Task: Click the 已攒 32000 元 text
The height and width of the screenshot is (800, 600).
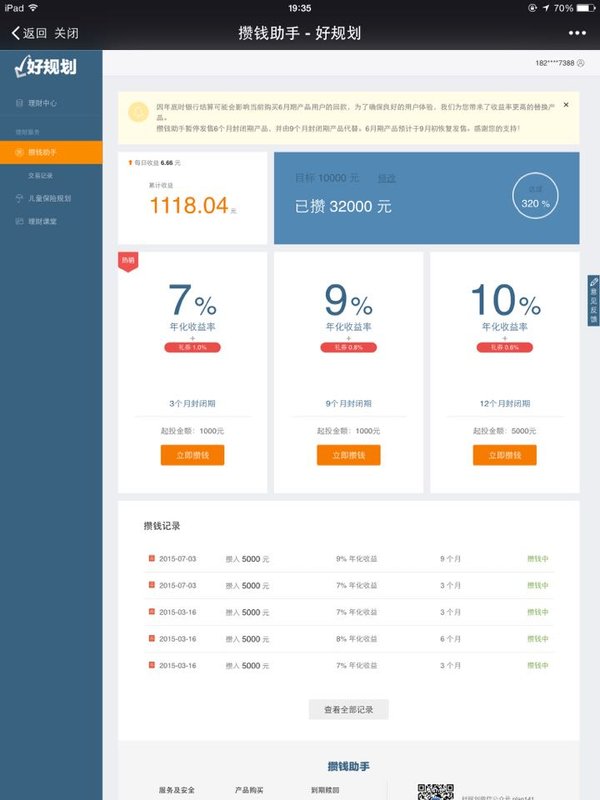Action: (x=343, y=206)
